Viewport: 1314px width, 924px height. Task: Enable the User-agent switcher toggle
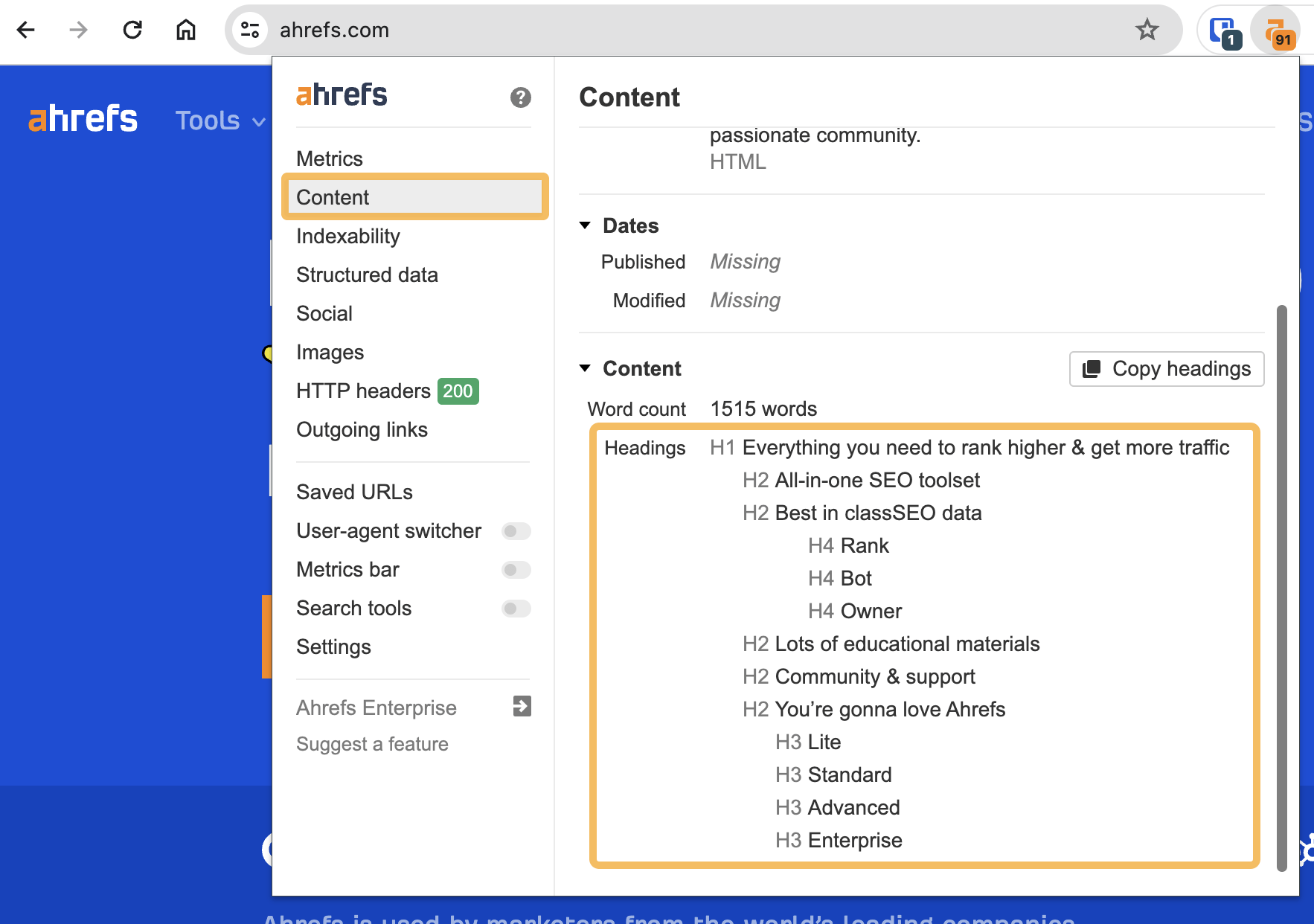click(x=516, y=530)
